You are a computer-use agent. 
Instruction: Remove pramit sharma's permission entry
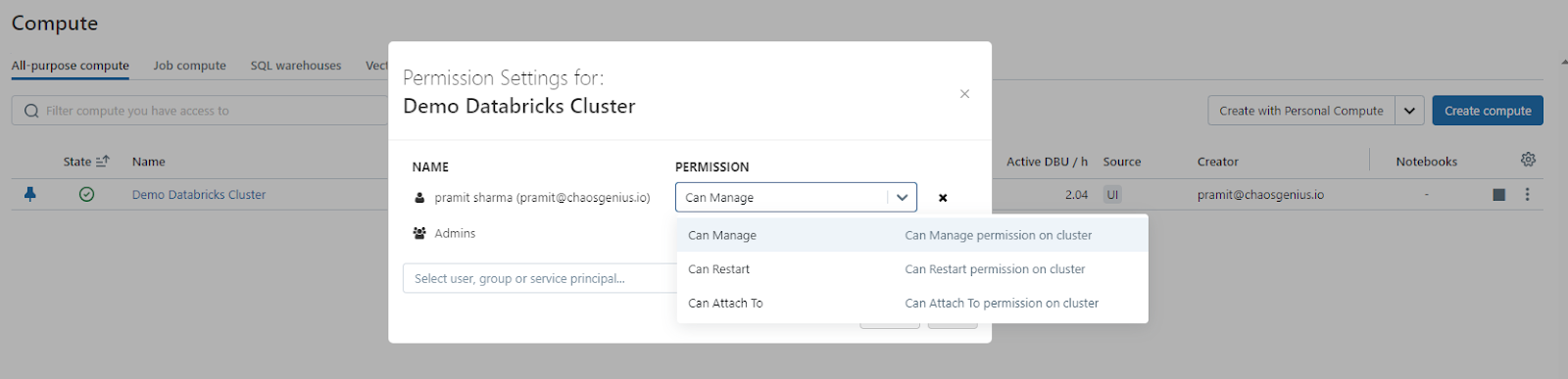[x=943, y=198]
